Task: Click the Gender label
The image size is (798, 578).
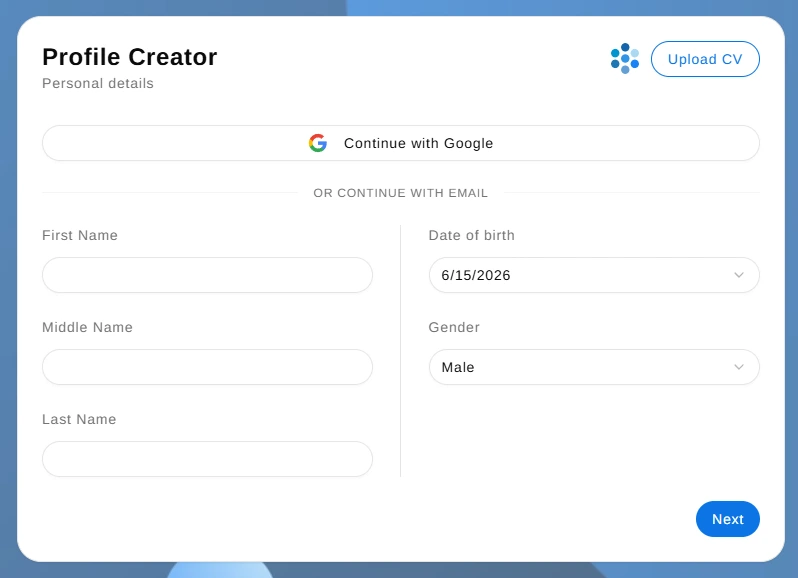Action: pos(454,327)
